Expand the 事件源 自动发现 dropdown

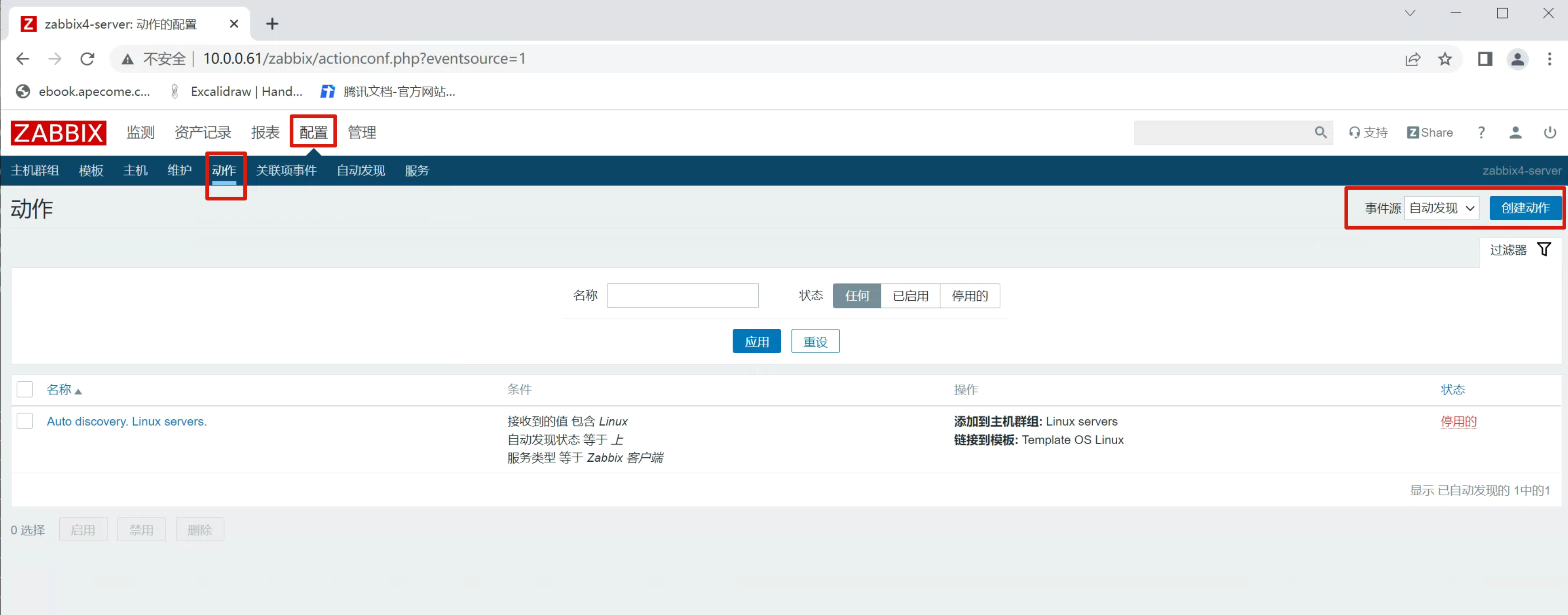click(1441, 208)
